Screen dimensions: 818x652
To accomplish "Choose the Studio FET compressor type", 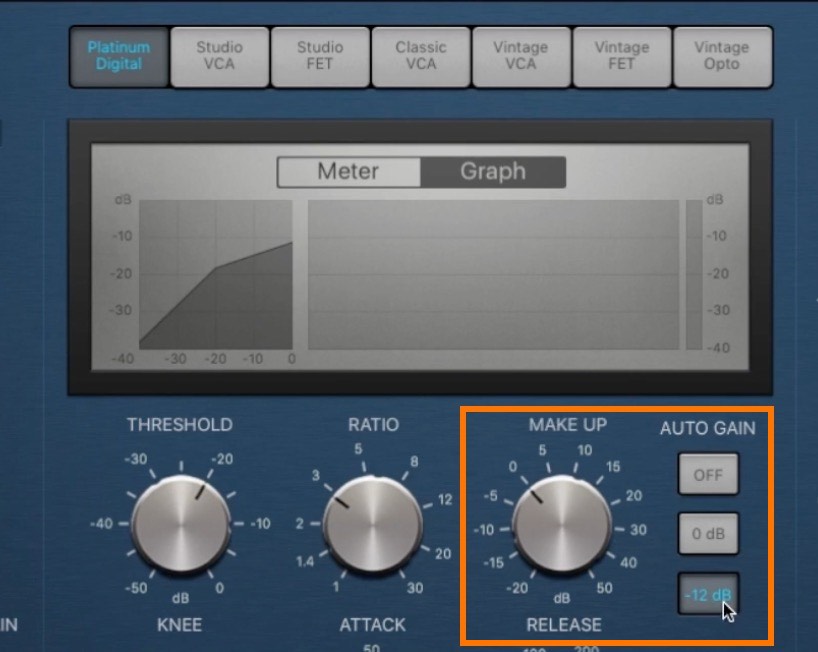I will point(320,56).
